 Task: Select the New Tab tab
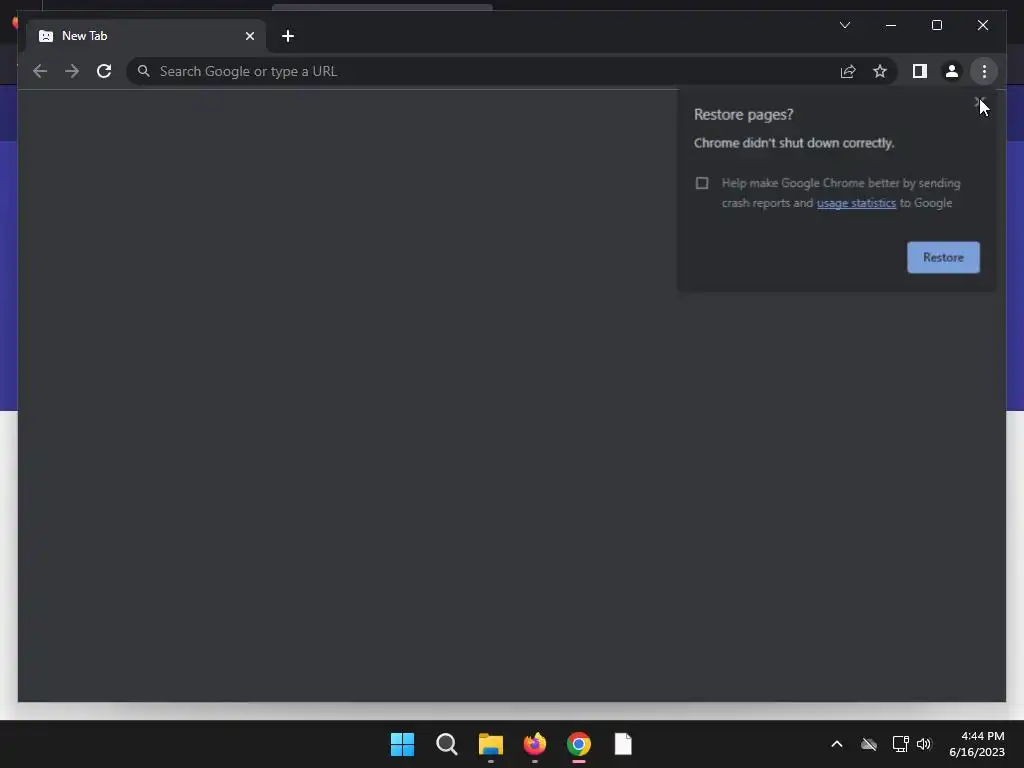pos(146,36)
